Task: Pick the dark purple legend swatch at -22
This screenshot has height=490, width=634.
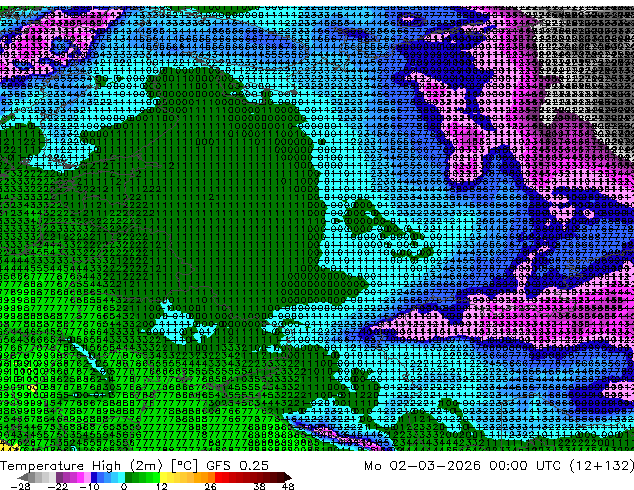Action: 59,477
